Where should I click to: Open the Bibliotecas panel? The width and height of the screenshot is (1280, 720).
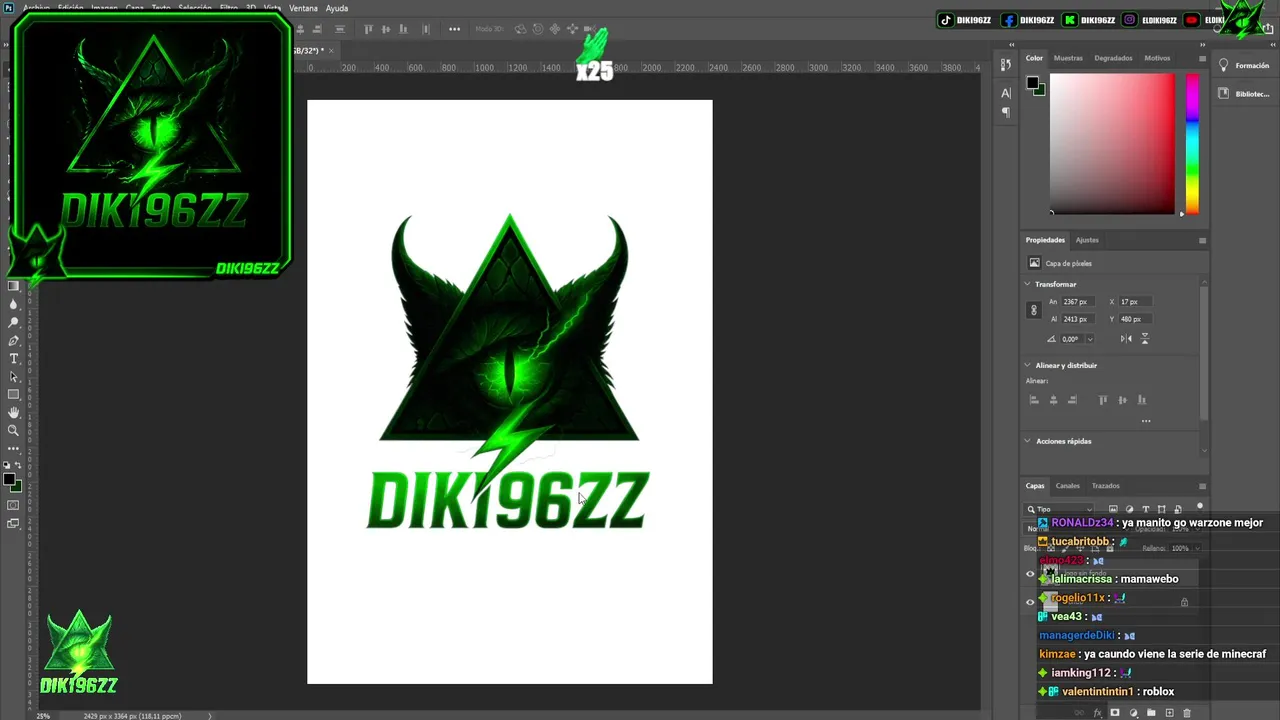tap(1244, 94)
